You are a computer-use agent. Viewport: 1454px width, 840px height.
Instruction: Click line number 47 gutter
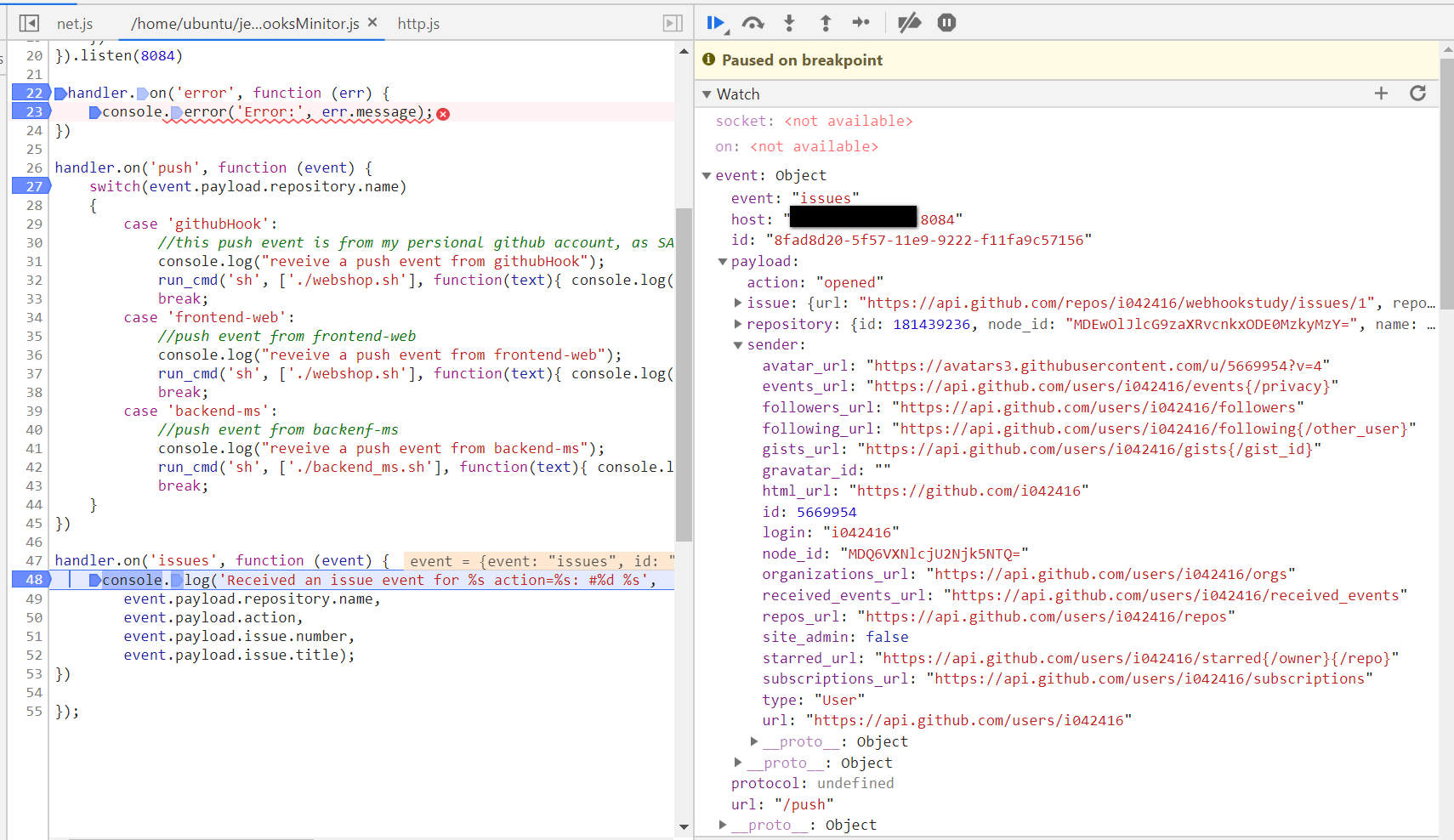33,560
